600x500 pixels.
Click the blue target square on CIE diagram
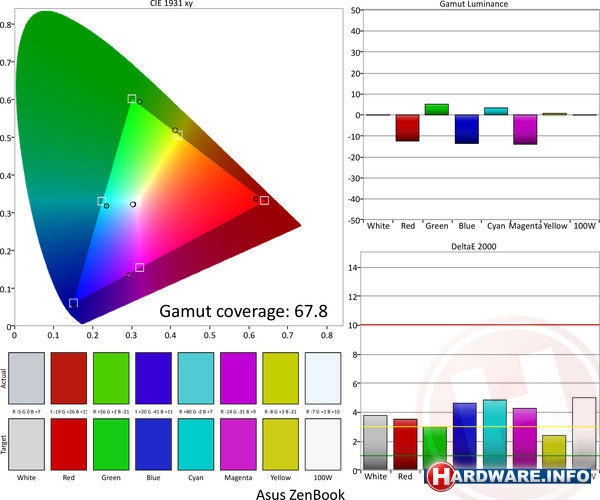click(73, 303)
